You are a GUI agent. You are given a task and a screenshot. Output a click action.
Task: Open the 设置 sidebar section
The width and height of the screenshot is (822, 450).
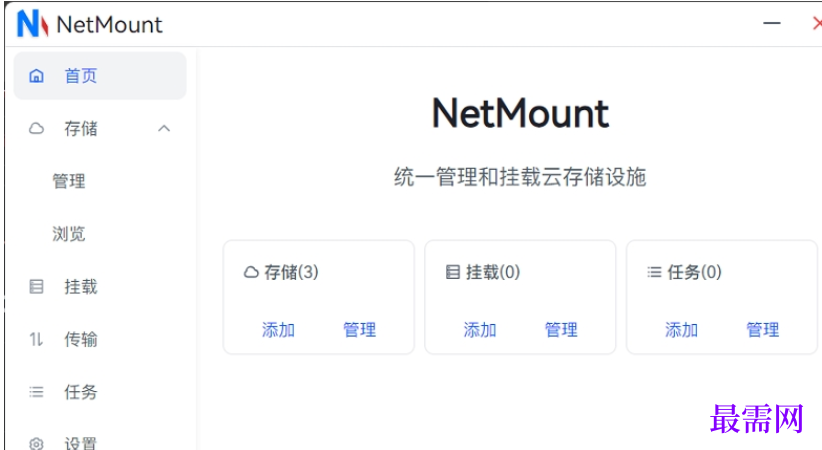[x=81, y=443]
